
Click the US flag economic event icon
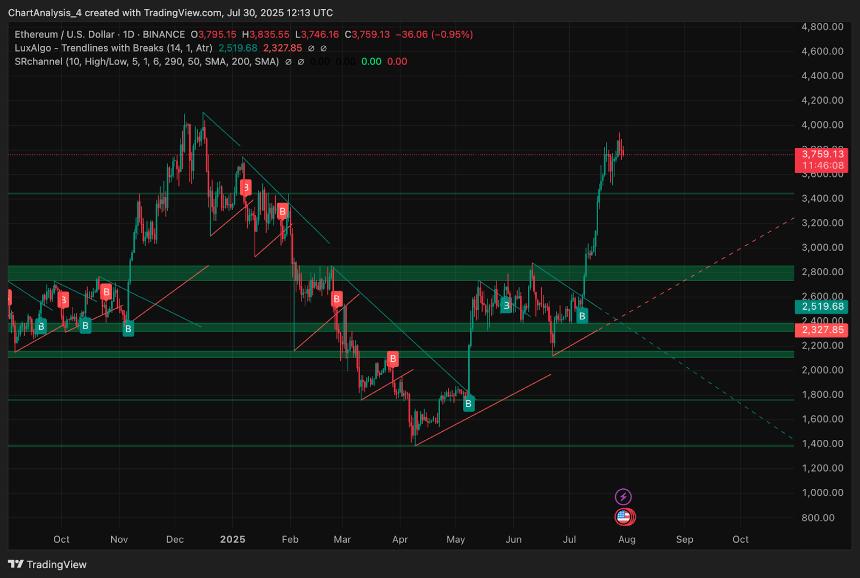click(x=623, y=517)
